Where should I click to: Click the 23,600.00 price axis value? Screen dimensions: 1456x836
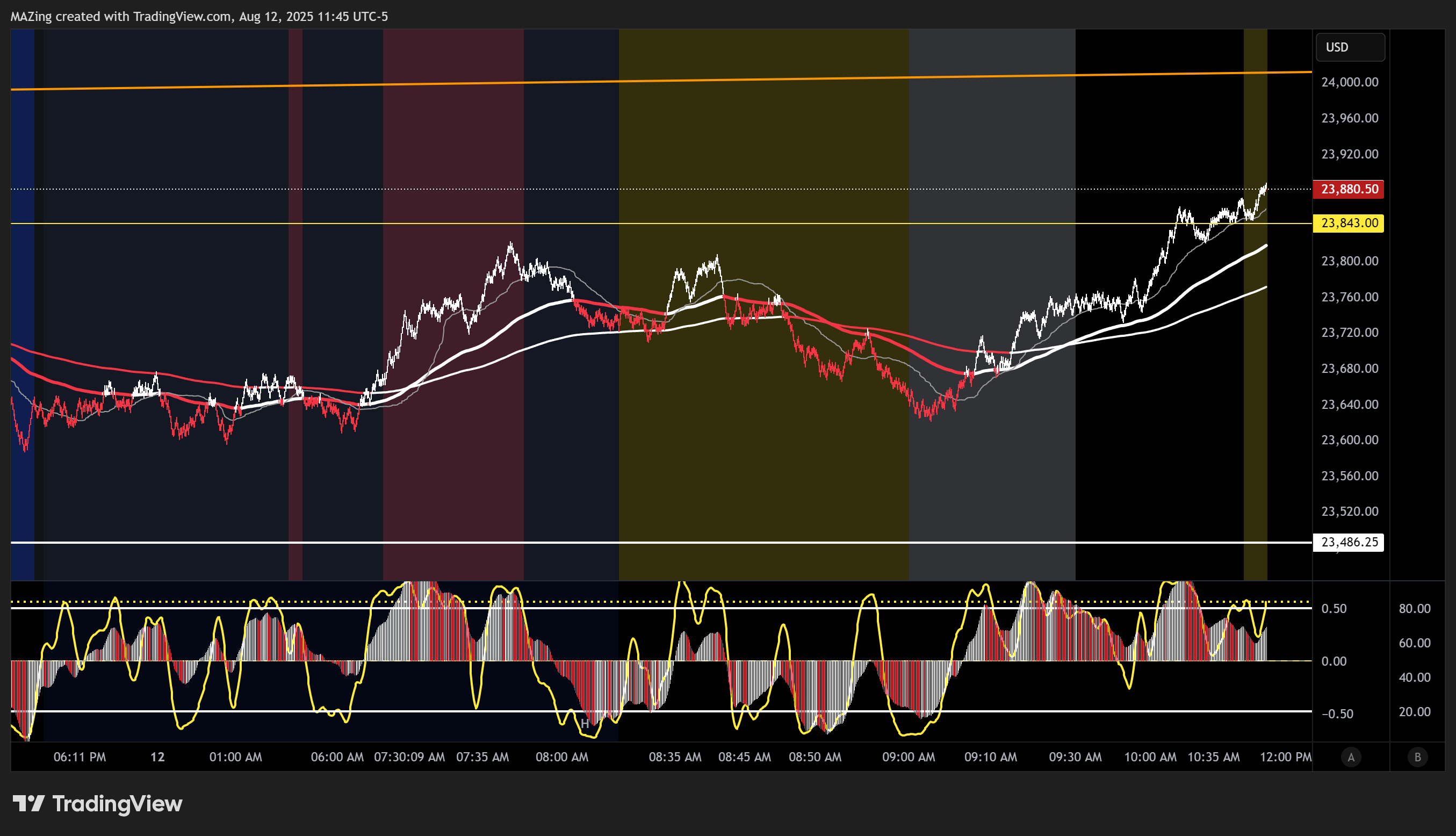tap(1349, 440)
